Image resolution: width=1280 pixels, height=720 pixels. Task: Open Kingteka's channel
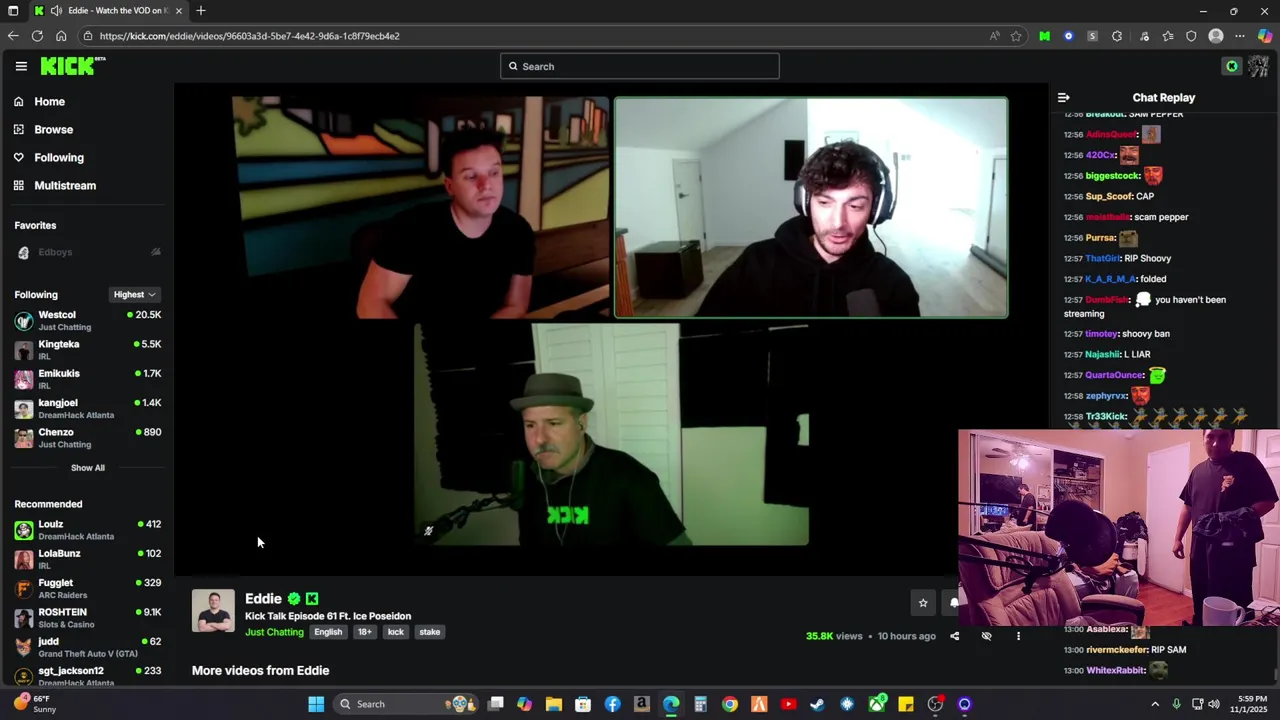pos(87,349)
